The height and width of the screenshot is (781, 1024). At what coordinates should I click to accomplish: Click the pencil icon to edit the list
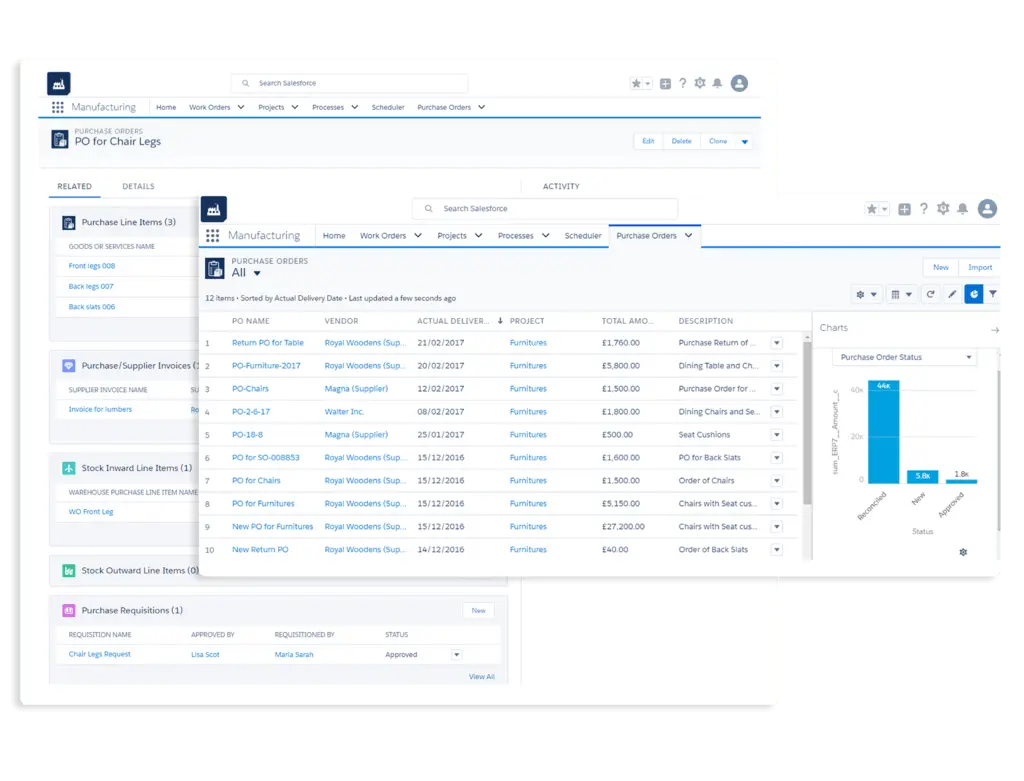click(952, 295)
